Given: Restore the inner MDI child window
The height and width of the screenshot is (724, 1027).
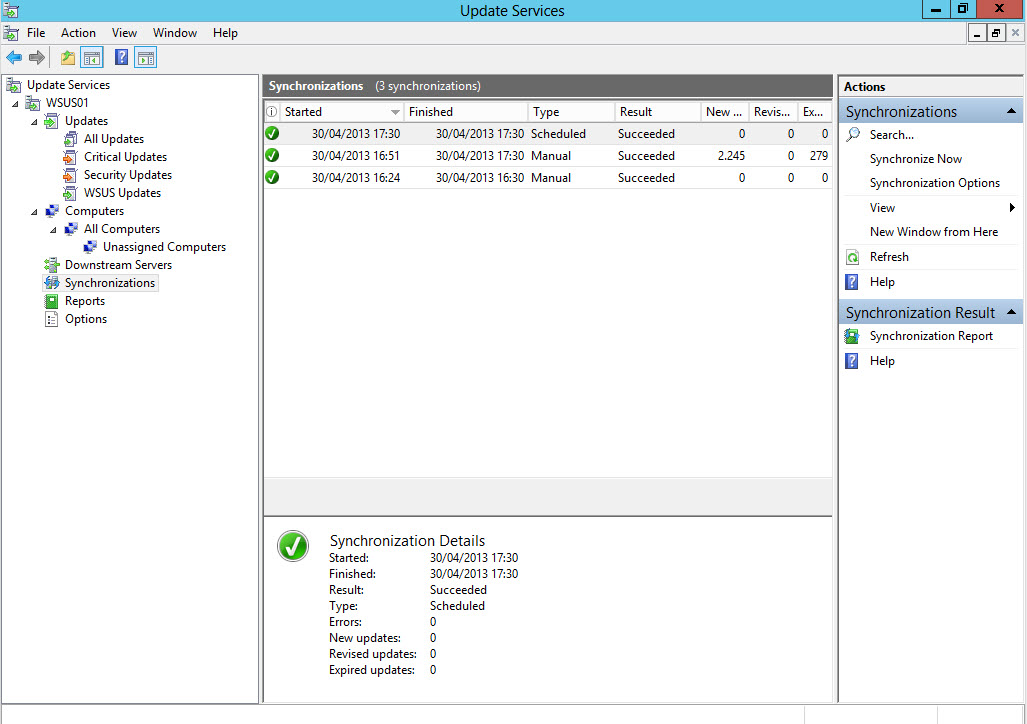Looking at the screenshot, I should (x=996, y=33).
